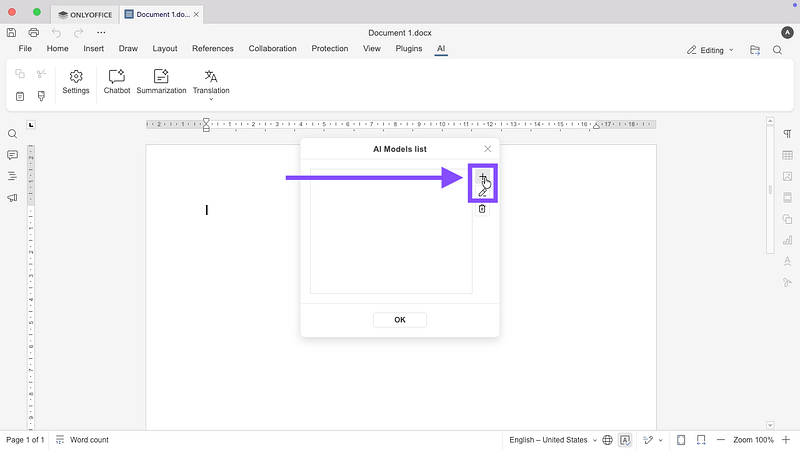
Task: Open the Chatbot tool
Action: (117, 82)
